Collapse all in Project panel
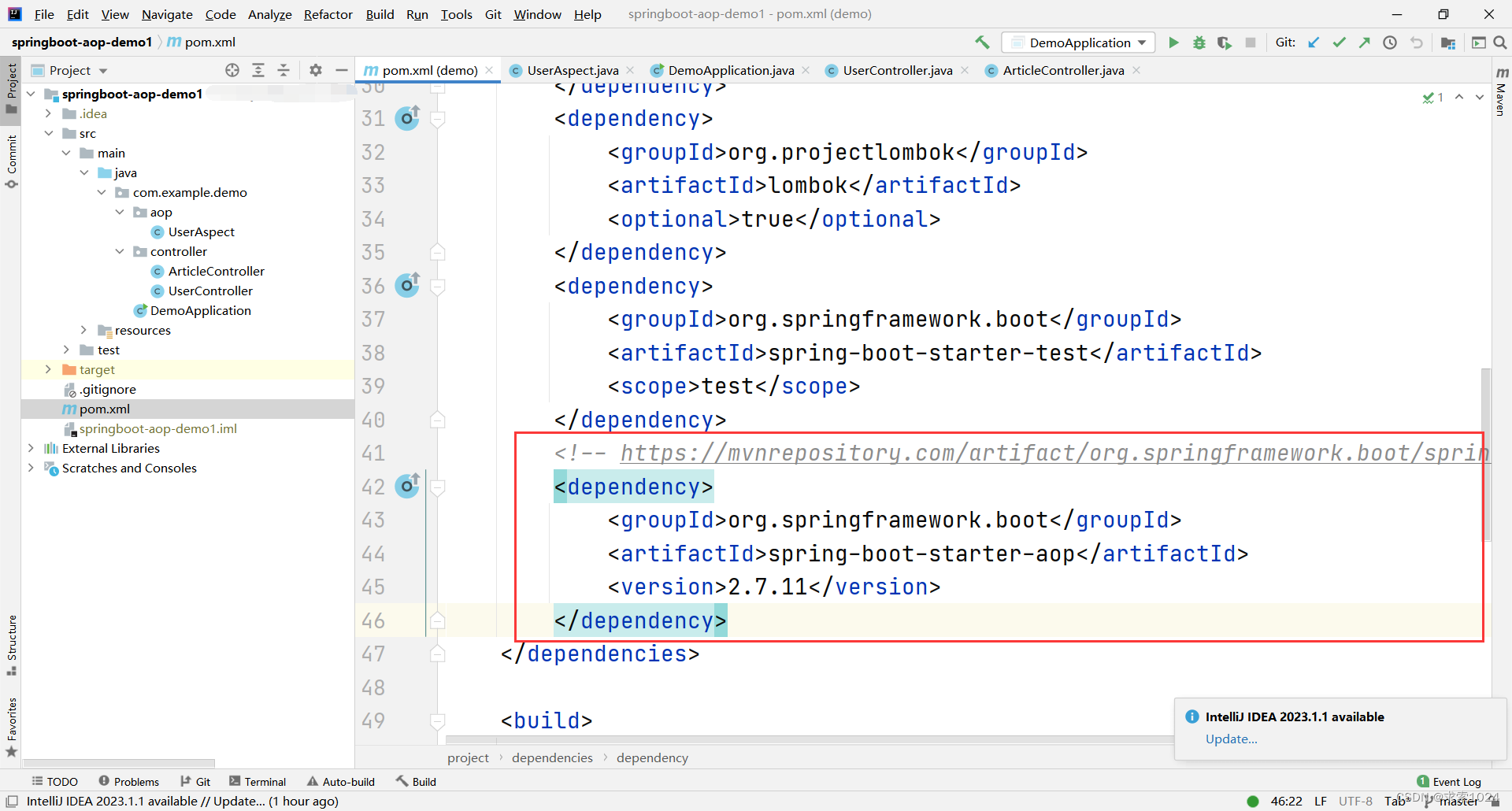1512x811 pixels. point(283,70)
